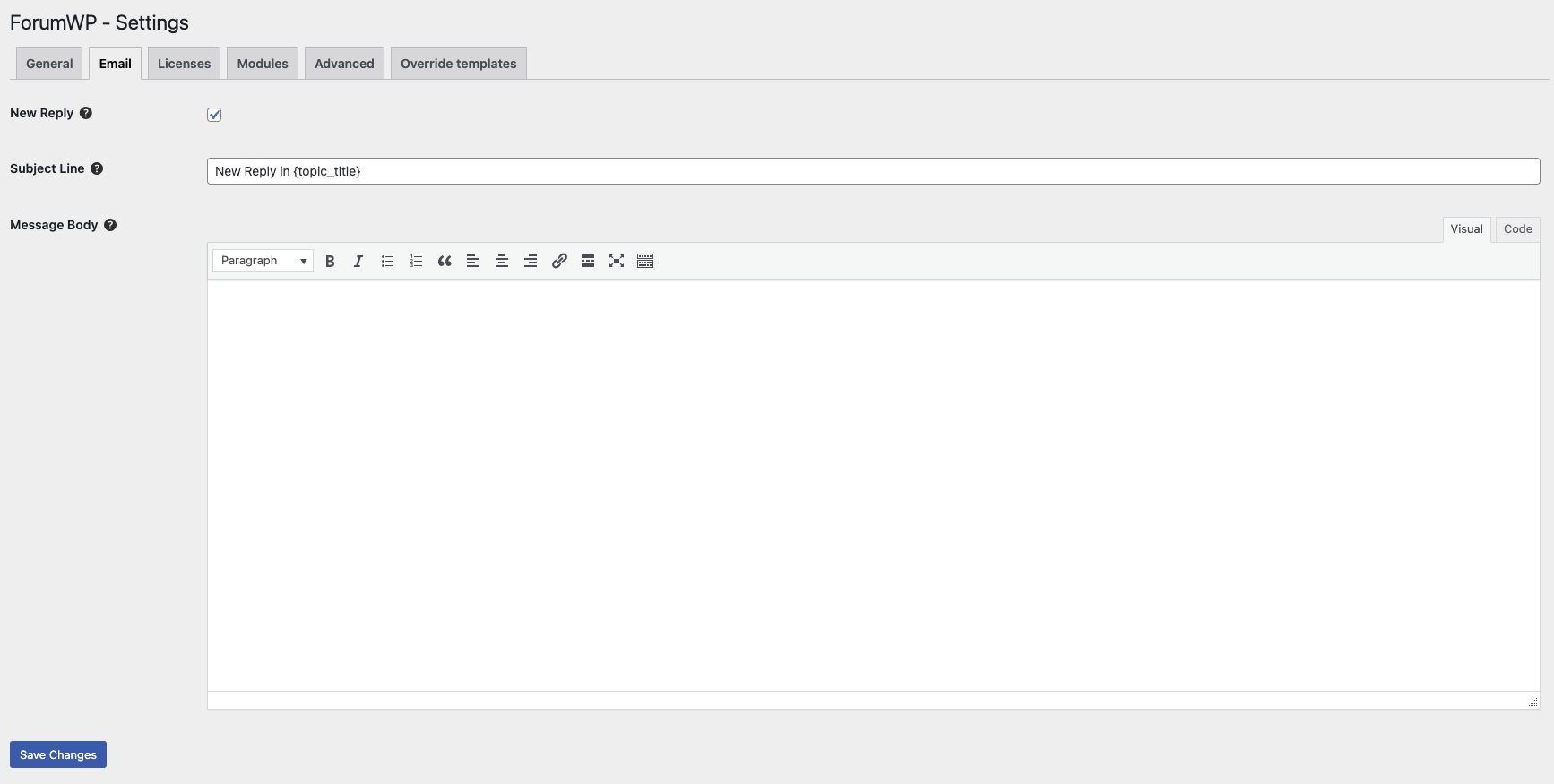The width and height of the screenshot is (1554, 784).
Task: Switch to the Code editor tab
Action: (1517, 229)
